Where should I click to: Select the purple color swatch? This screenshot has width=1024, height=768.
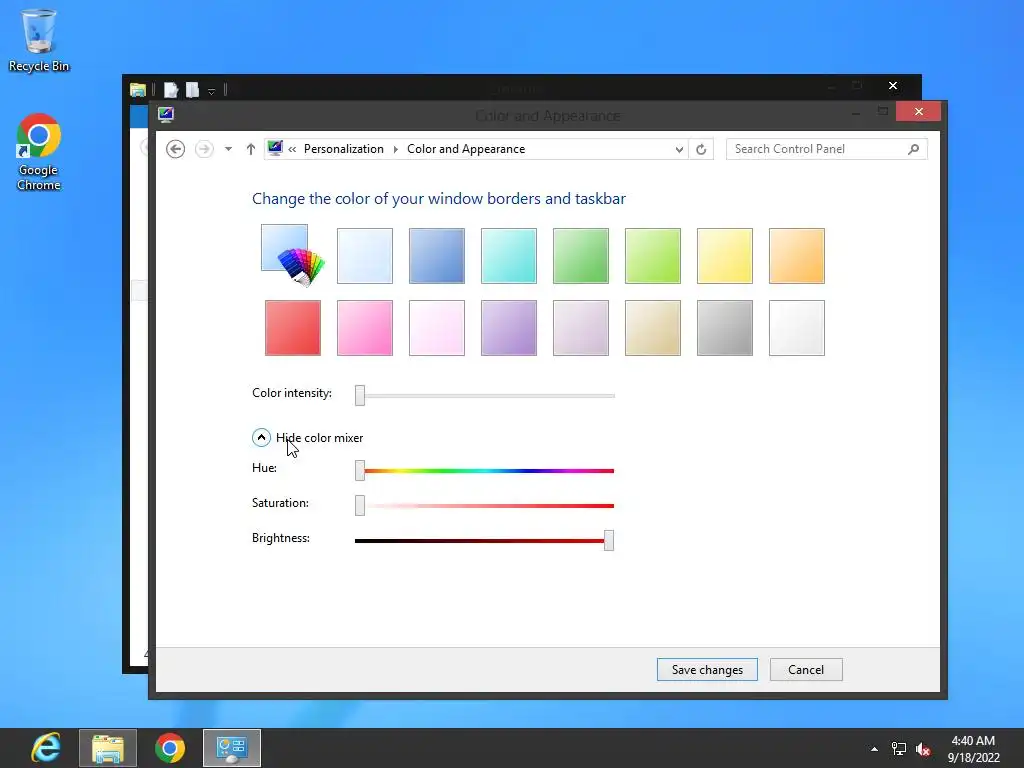coord(509,328)
